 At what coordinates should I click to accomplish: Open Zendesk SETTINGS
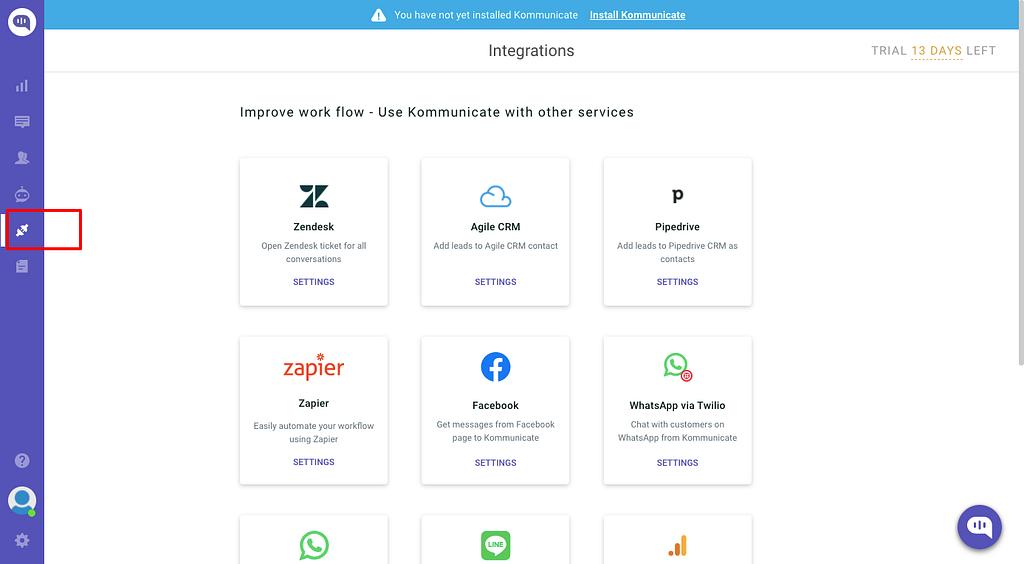[313, 282]
